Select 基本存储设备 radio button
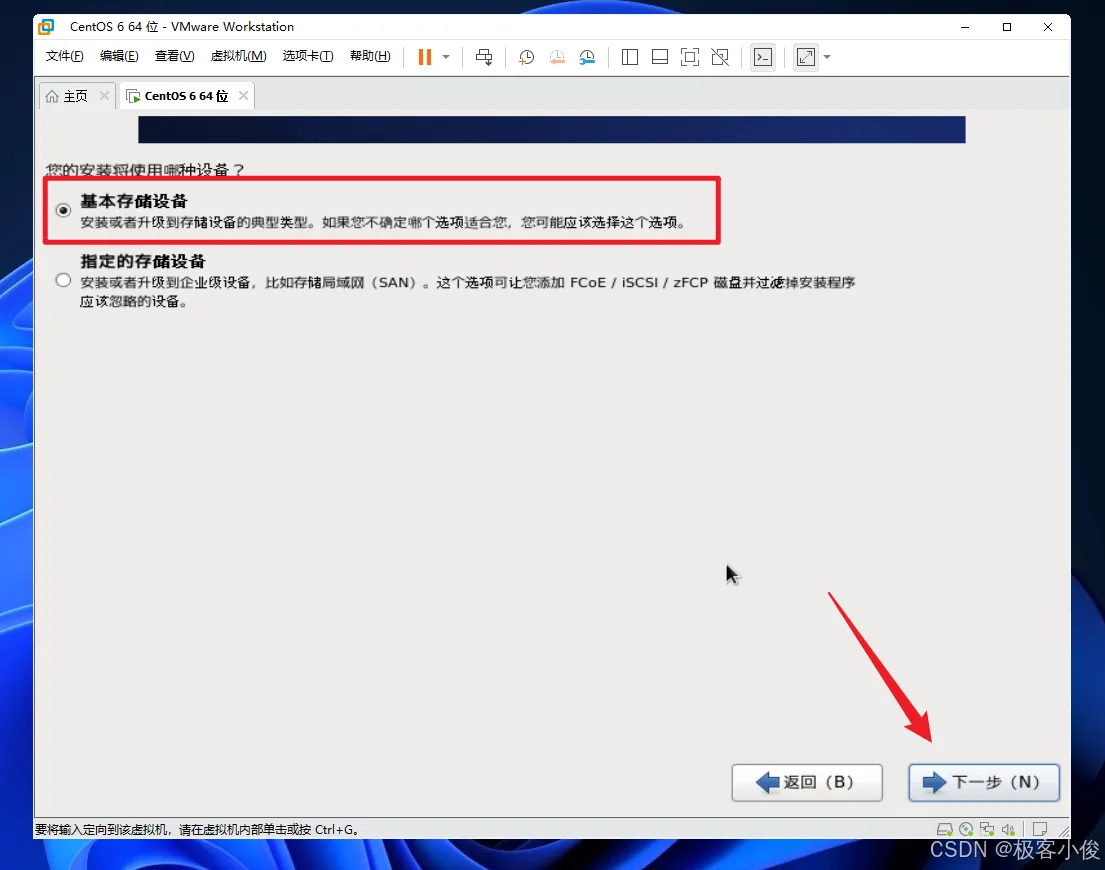This screenshot has width=1105, height=870. (63, 210)
